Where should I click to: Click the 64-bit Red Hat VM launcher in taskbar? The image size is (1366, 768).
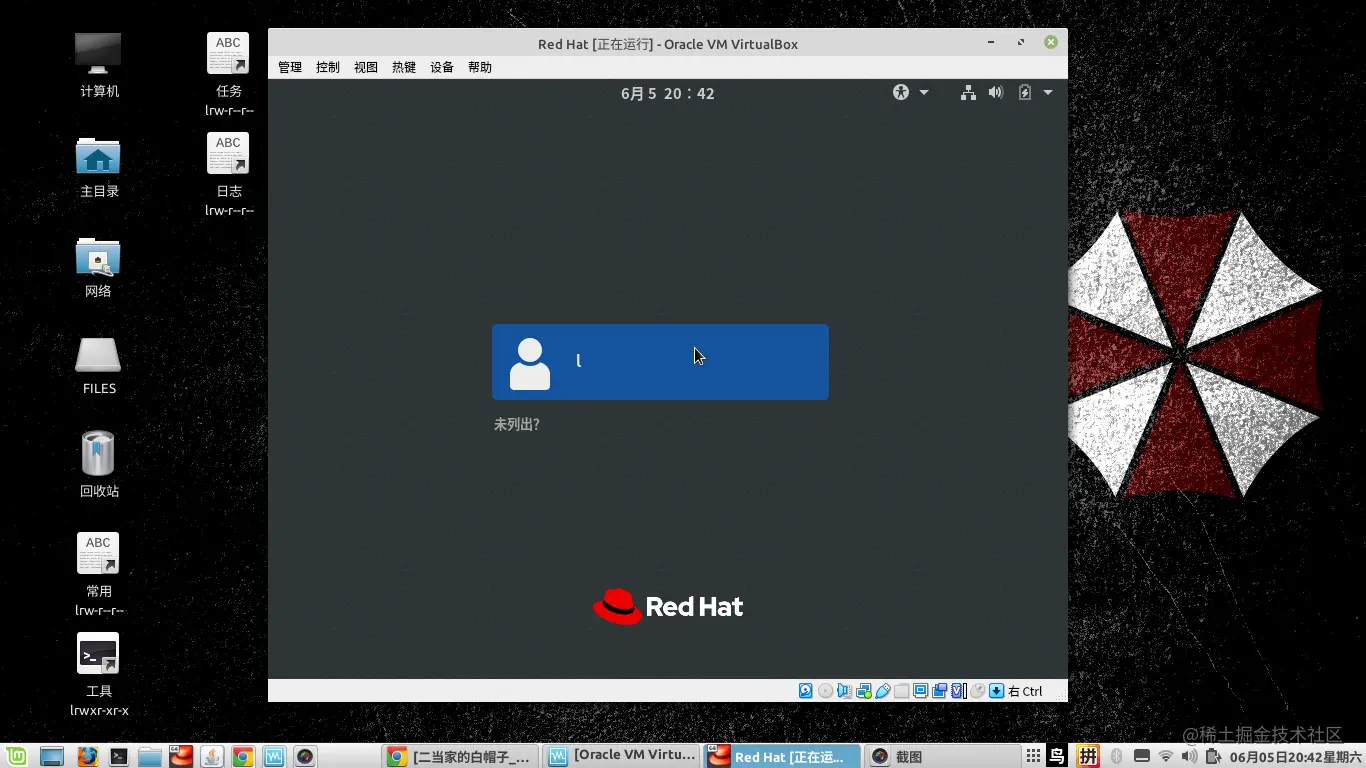point(181,756)
